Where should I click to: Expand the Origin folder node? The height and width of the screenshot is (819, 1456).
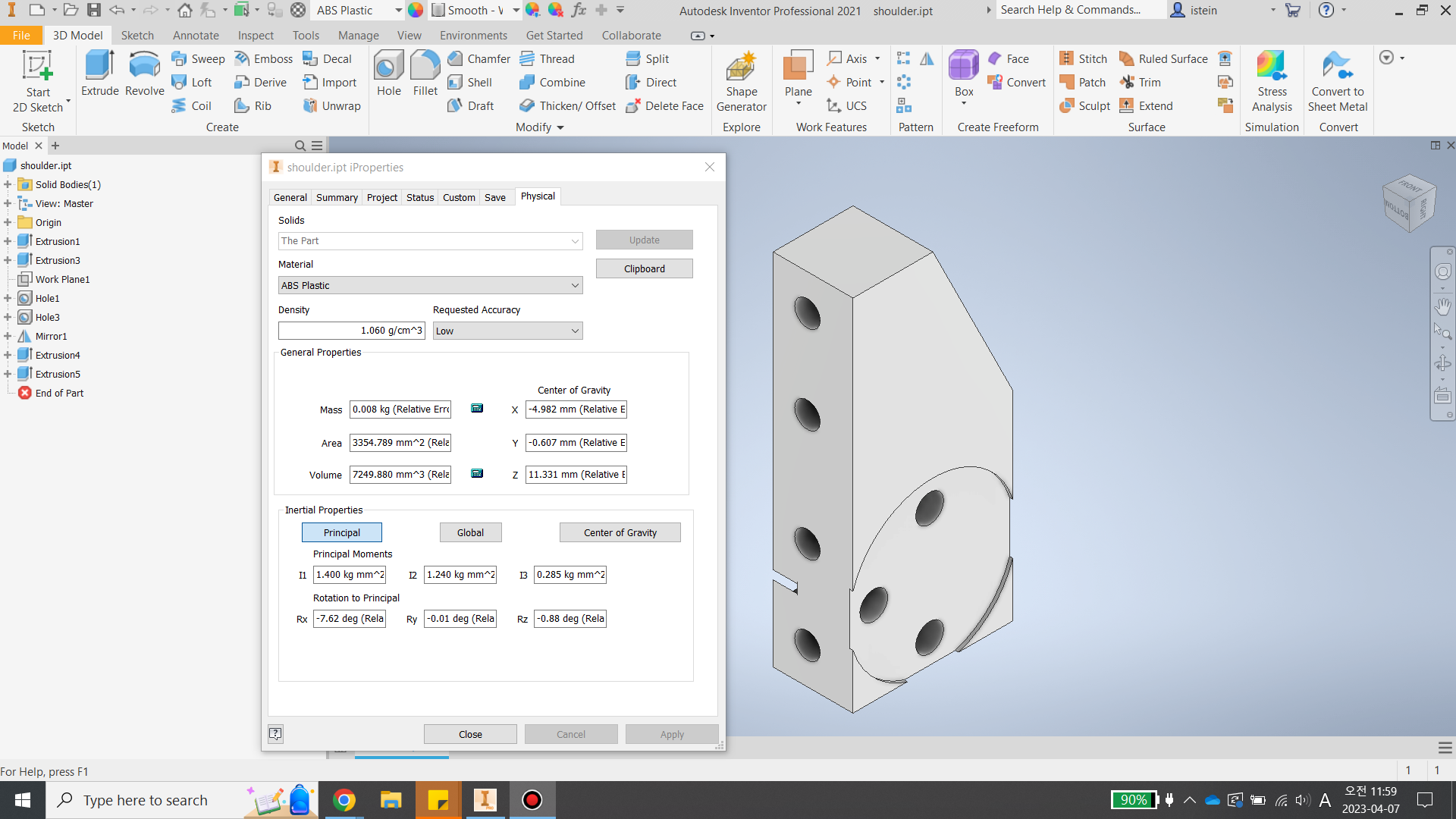click(8, 222)
